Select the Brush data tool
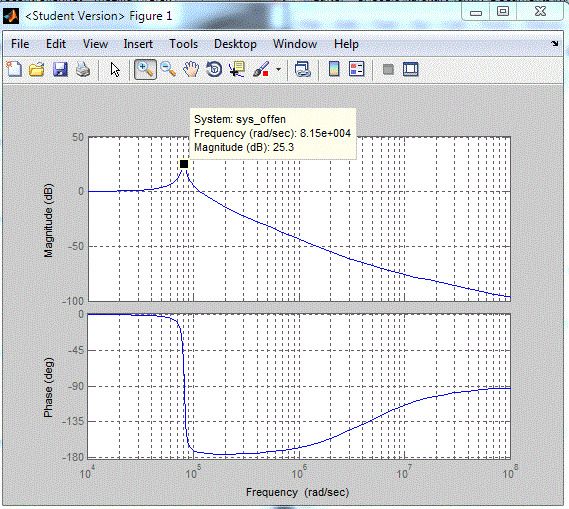The image size is (569, 509). (261, 69)
